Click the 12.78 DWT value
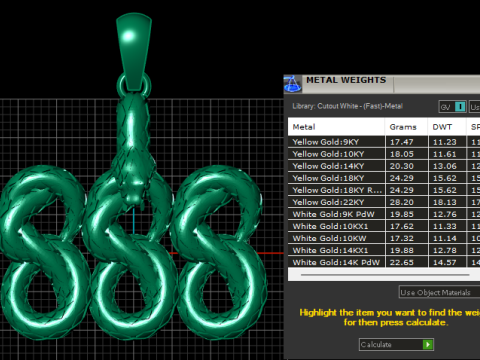 click(x=445, y=250)
